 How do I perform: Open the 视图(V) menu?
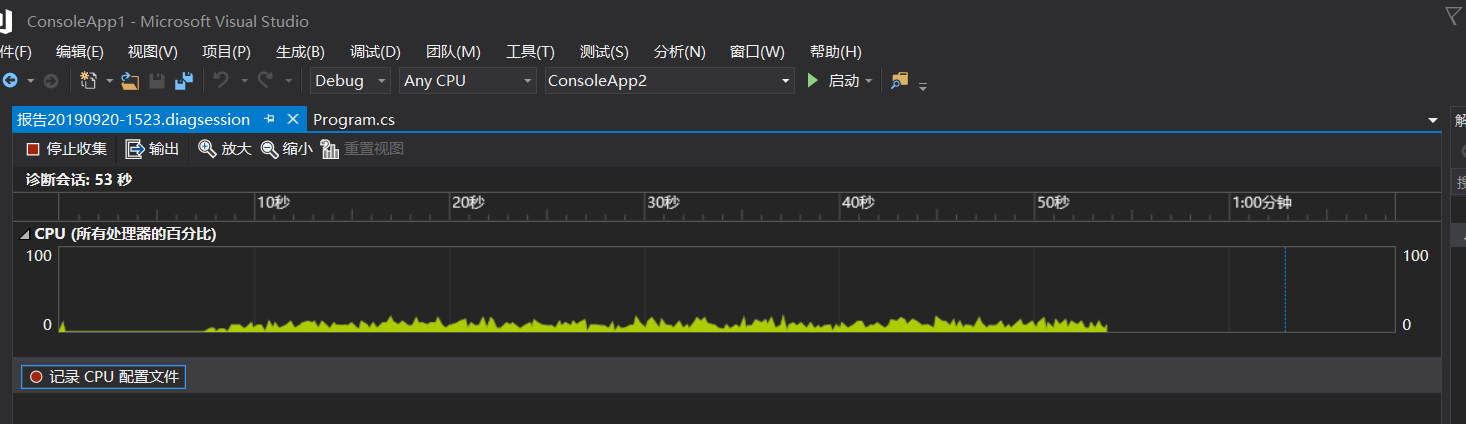153,52
